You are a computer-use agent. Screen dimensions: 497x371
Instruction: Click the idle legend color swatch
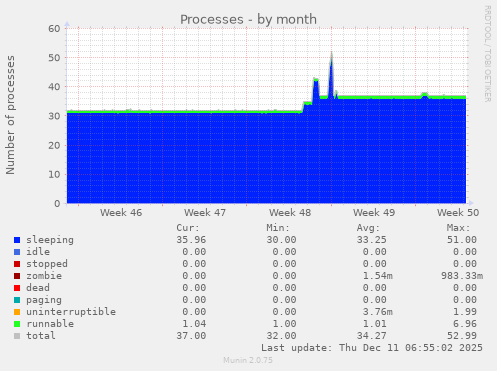(x=17, y=252)
